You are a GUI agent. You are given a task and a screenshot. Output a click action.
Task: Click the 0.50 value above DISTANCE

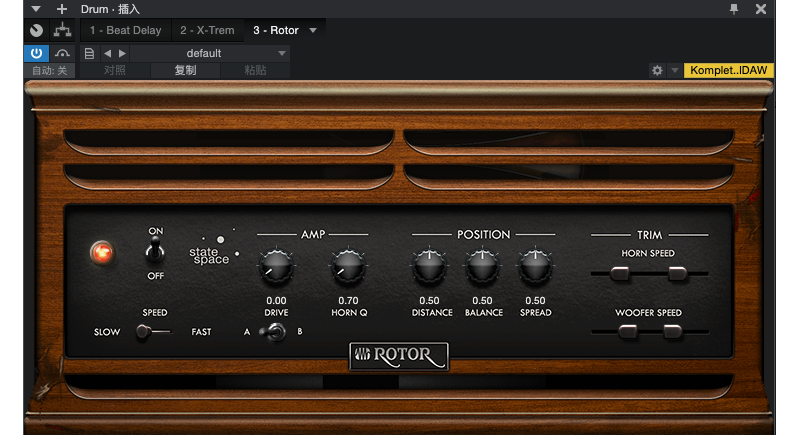click(430, 300)
